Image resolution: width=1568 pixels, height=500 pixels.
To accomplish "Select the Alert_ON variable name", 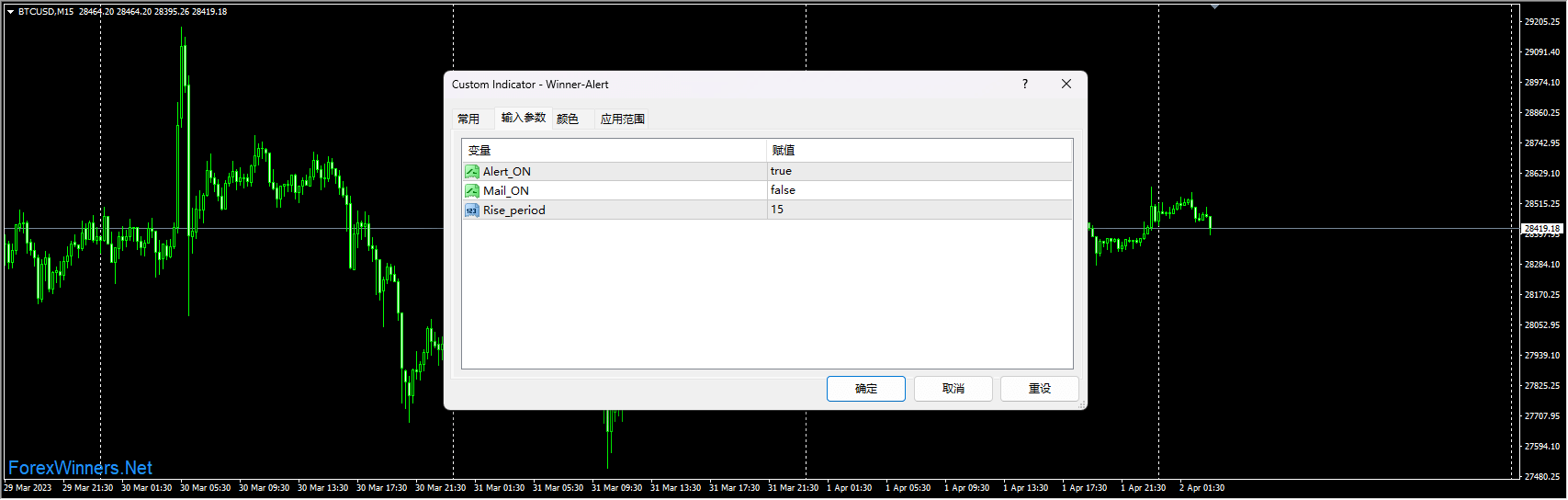I will point(507,172).
